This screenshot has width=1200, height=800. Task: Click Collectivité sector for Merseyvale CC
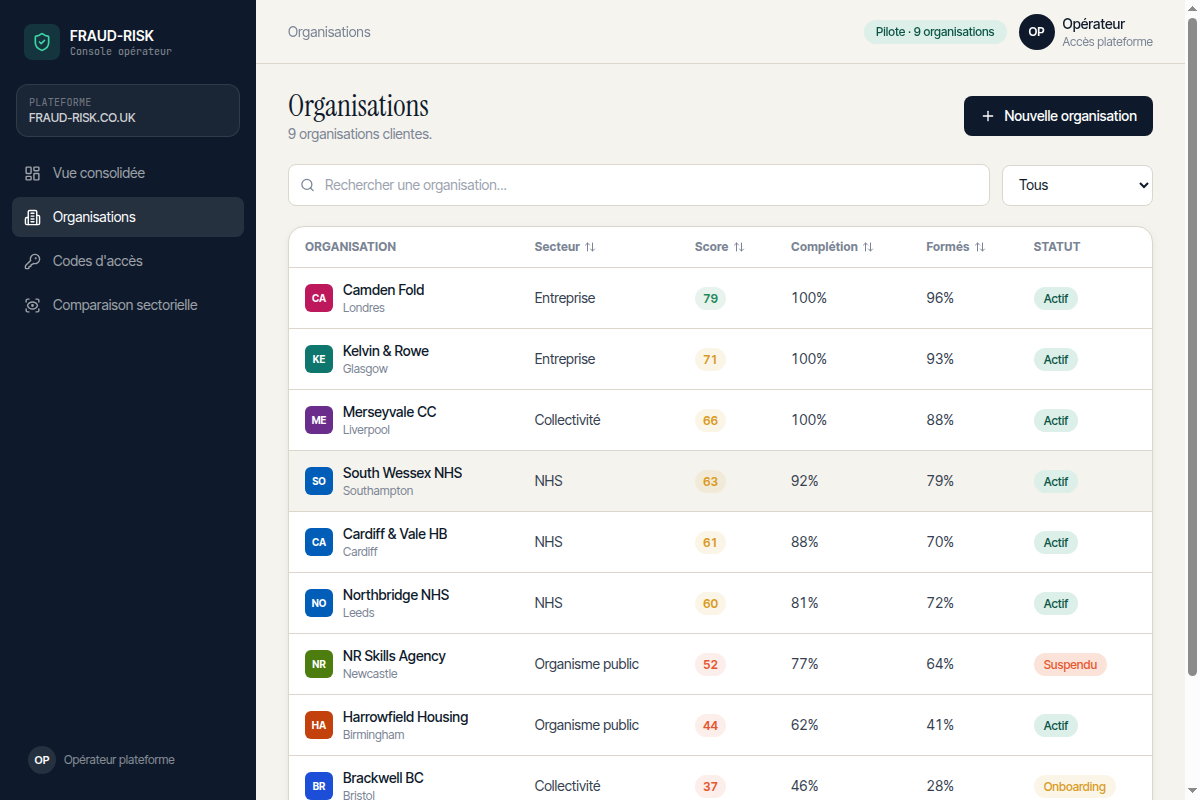coord(567,420)
